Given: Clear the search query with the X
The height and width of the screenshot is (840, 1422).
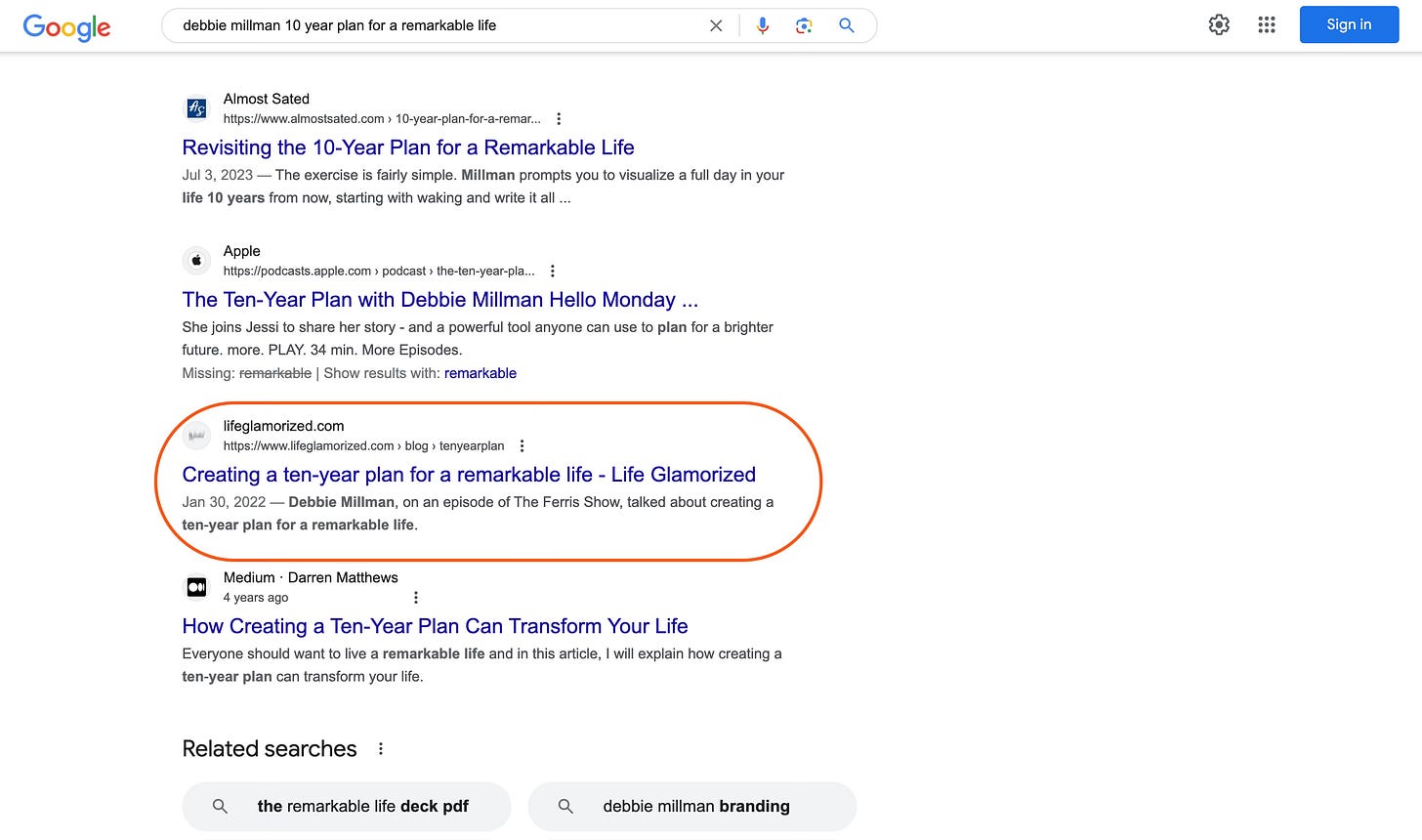Looking at the screenshot, I should 716,25.
